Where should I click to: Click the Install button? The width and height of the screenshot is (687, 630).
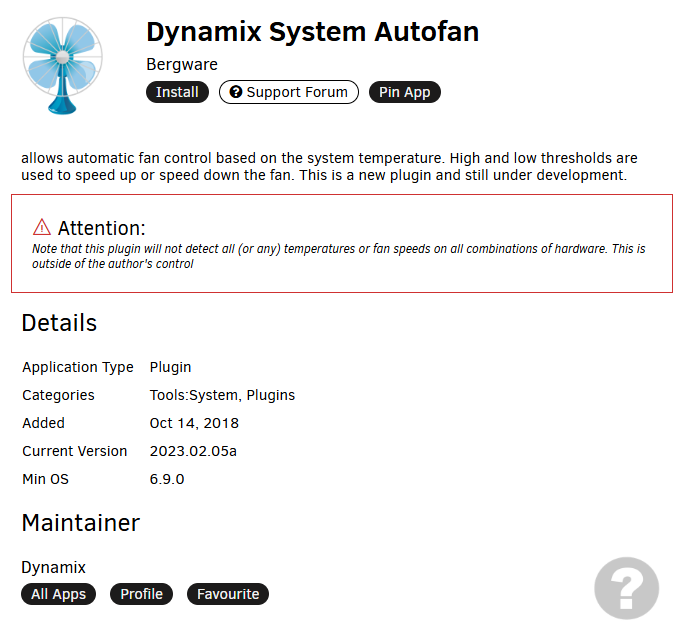click(177, 92)
